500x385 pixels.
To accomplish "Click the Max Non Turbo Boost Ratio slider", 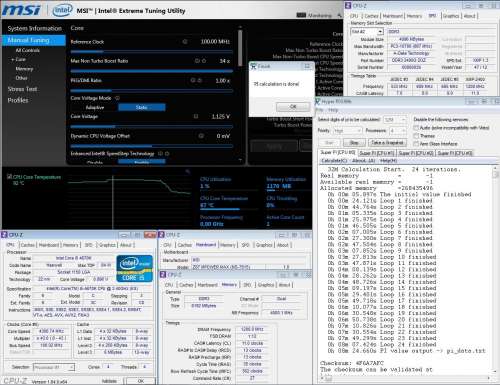I will tap(152, 71).
